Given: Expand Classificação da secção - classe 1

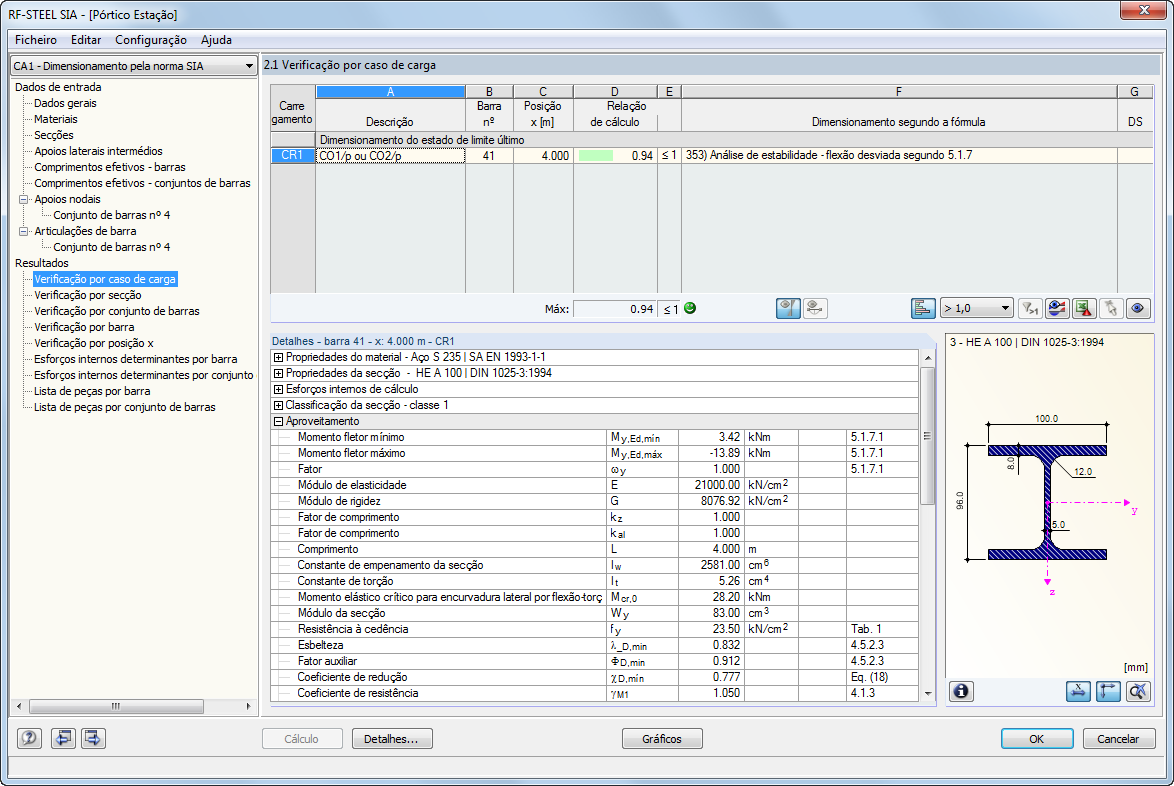Looking at the screenshot, I should click(x=279, y=406).
